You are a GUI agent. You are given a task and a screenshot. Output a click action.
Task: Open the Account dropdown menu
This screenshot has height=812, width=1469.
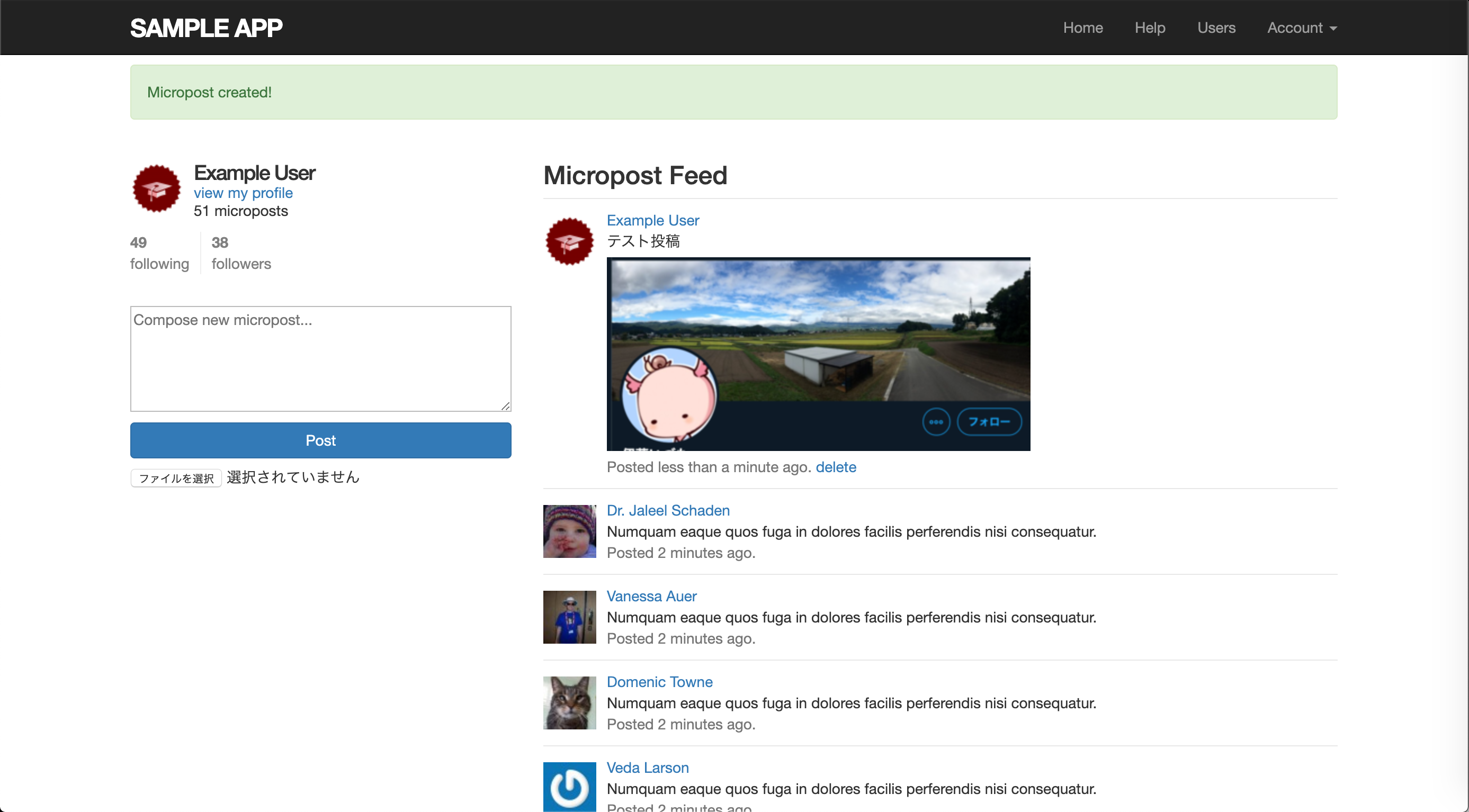(x=1301, y=28)
